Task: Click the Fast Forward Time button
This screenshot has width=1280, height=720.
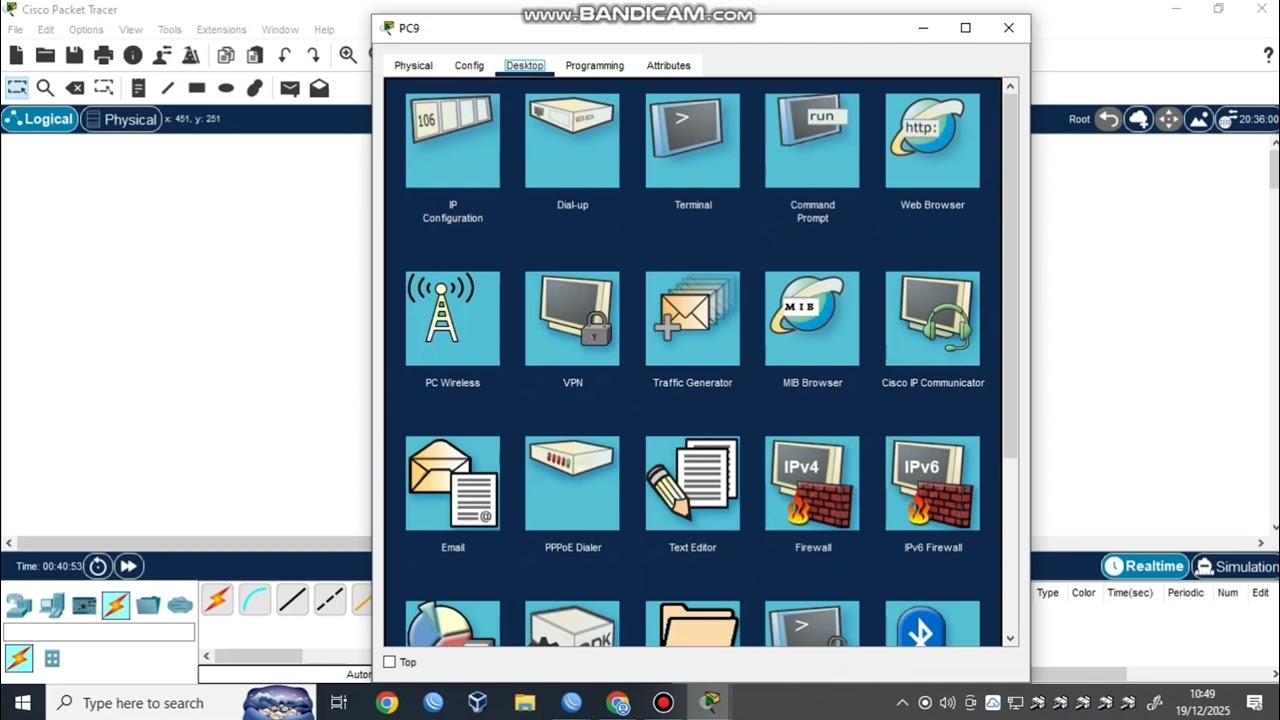Action: [128, 567]
